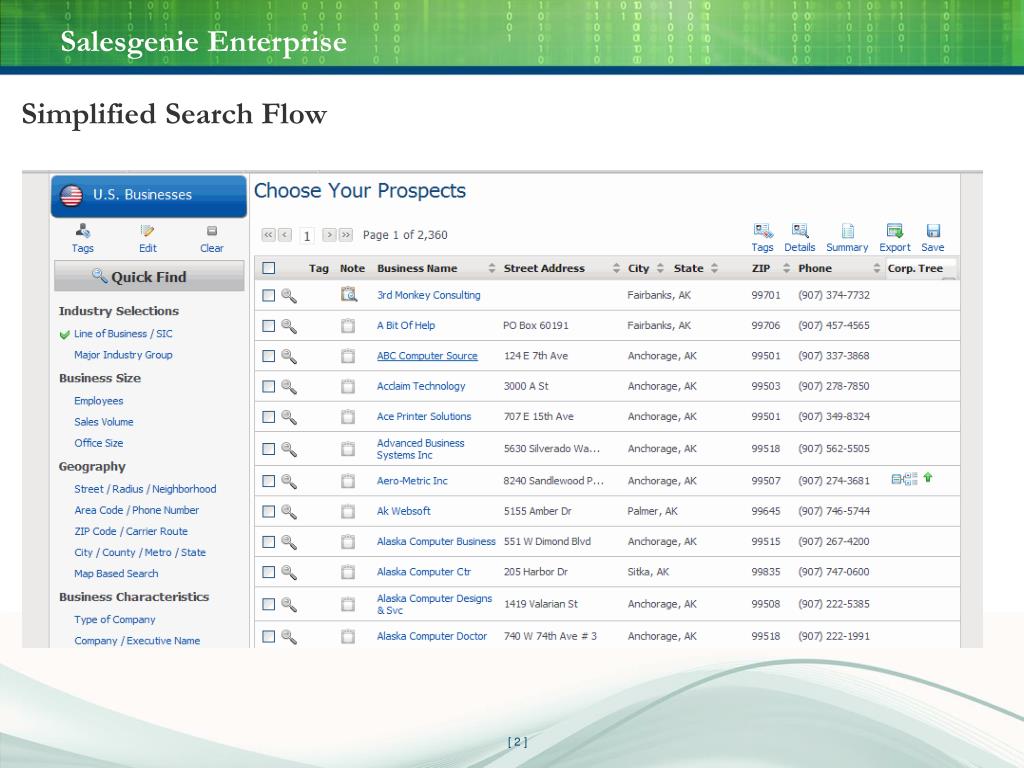This screenshot has width=1024, height=768.
Task: Check the box for Ace Printer Solutions
Action: [x=268, y=417]
